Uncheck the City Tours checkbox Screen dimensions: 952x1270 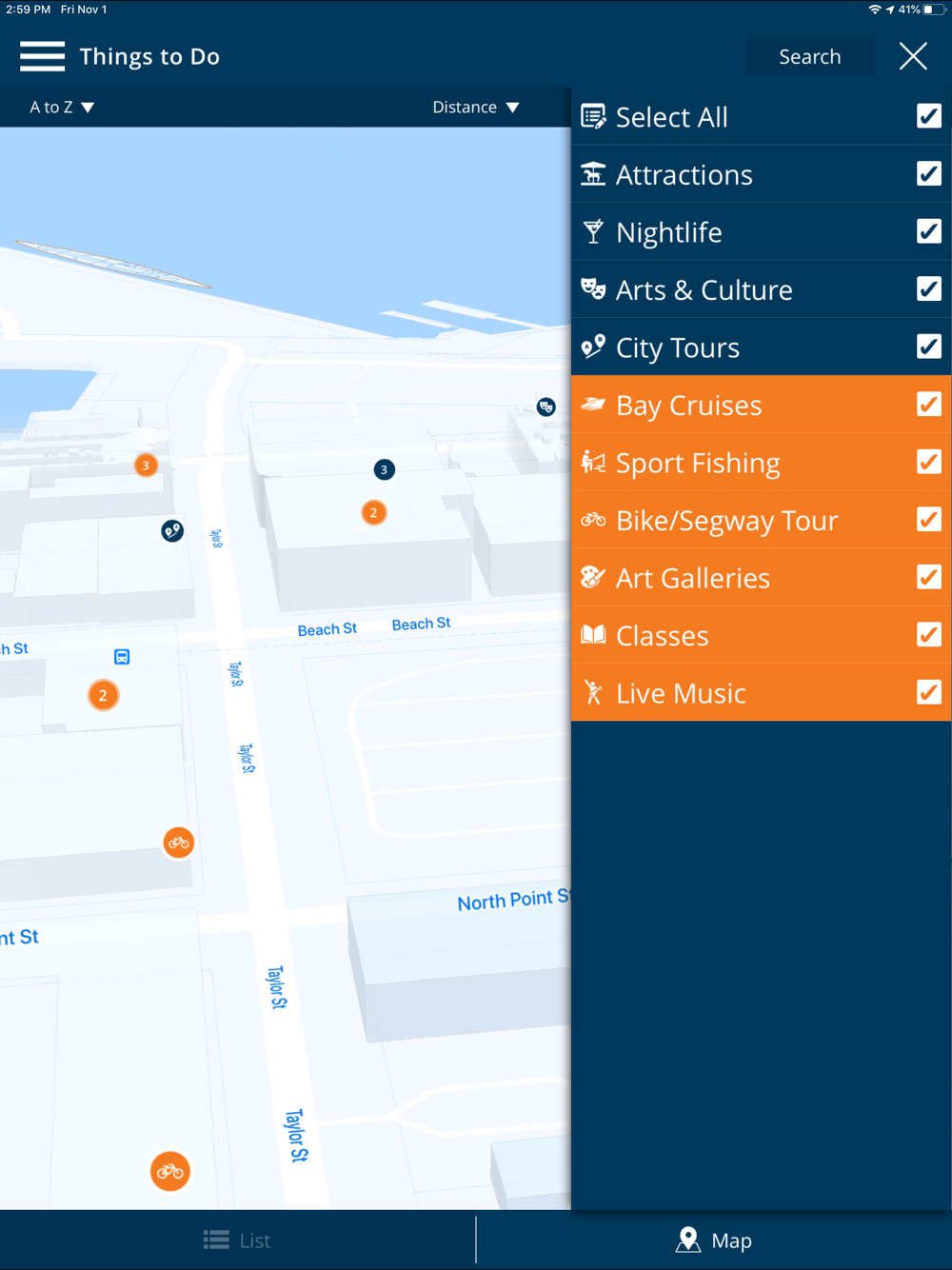click(929, 347)
